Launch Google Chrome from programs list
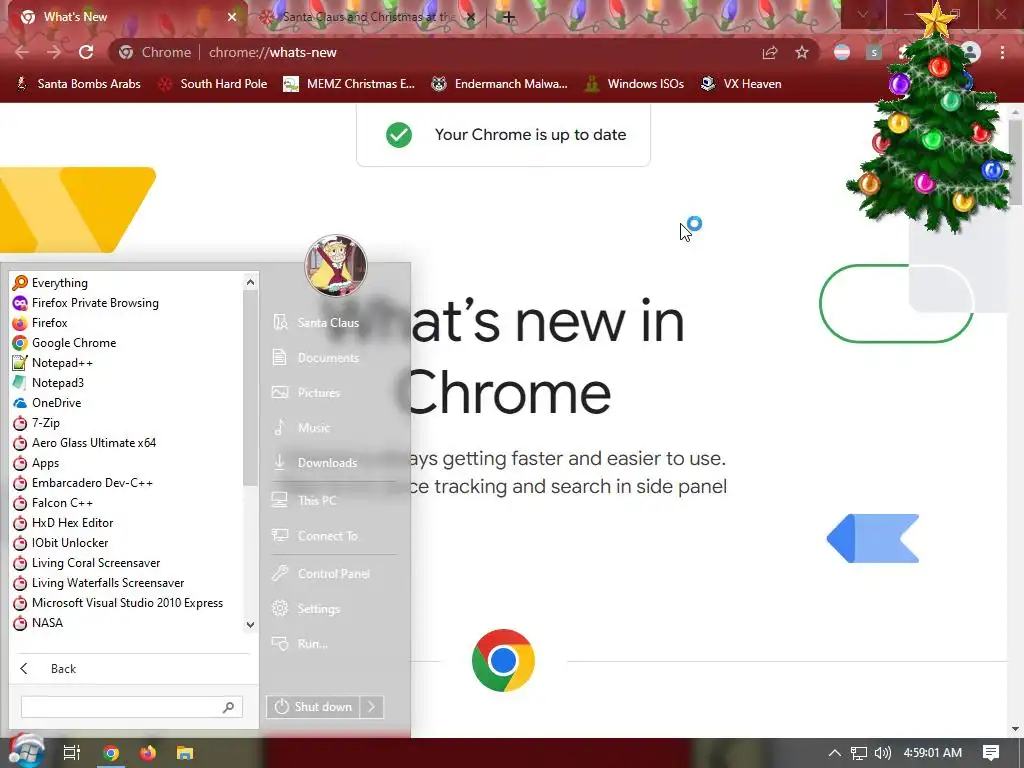This screenshot has width=1024, height=768. point(127,343)
